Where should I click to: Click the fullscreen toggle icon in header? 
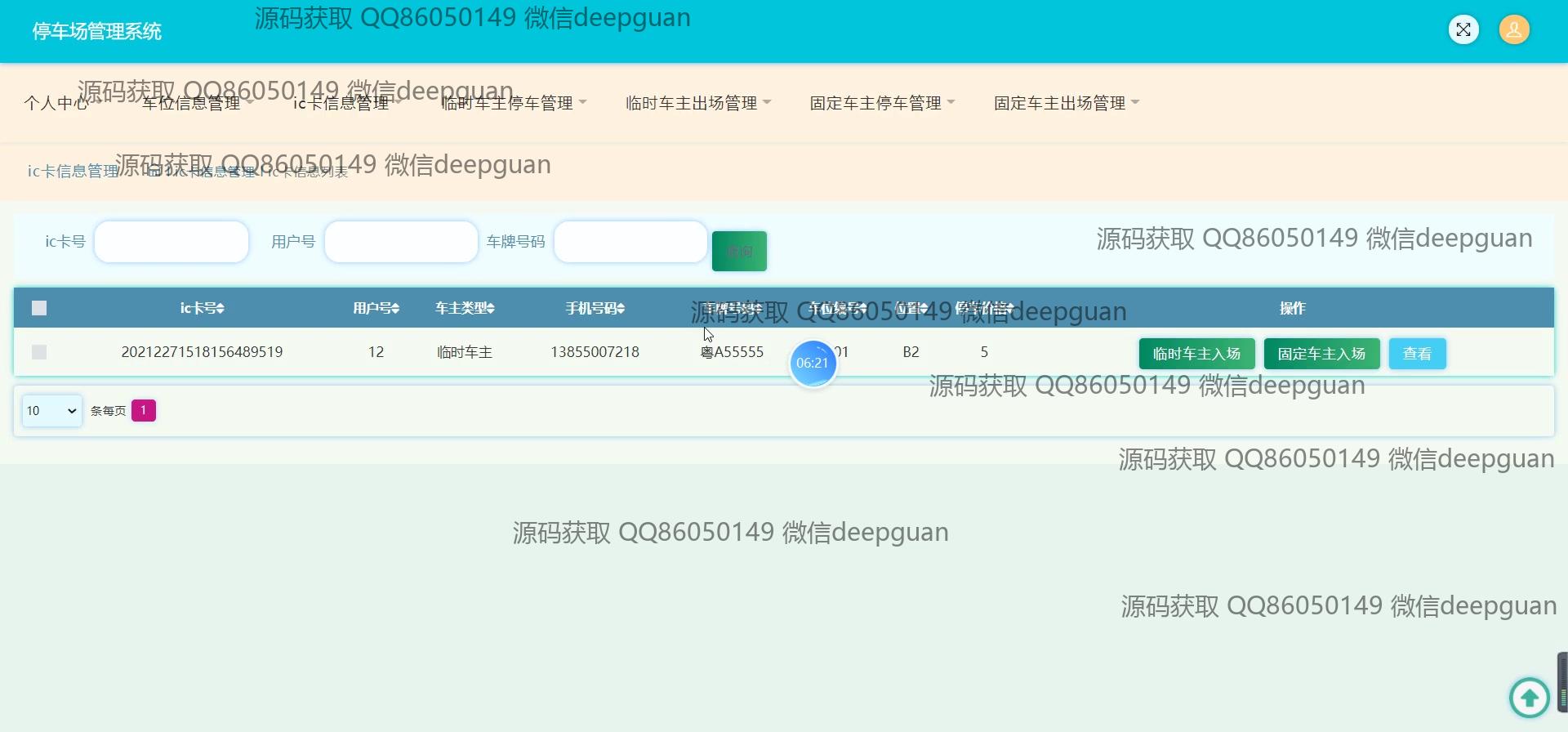tap(1463, 30)
